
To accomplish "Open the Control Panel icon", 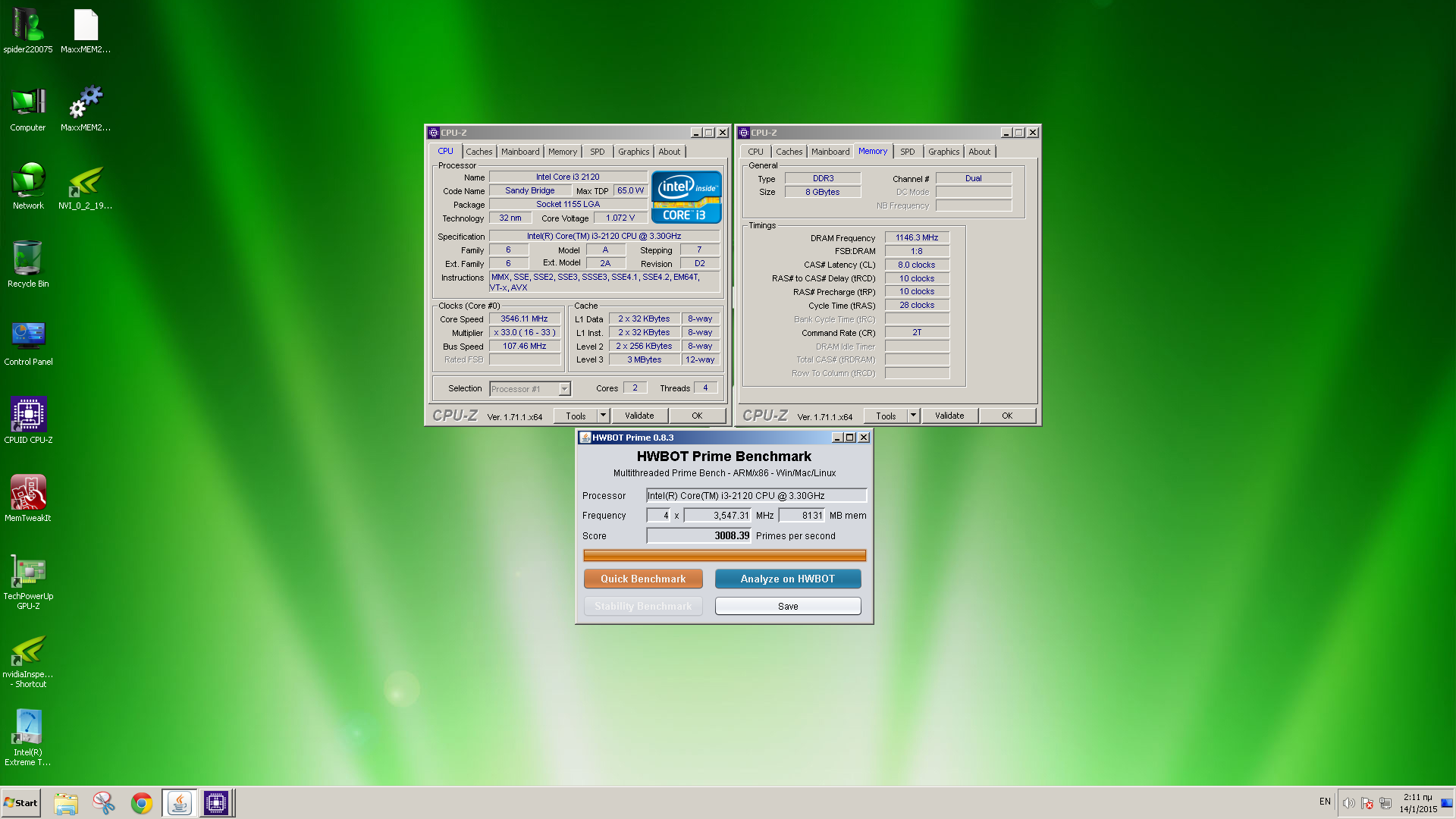I will point(28,343).
